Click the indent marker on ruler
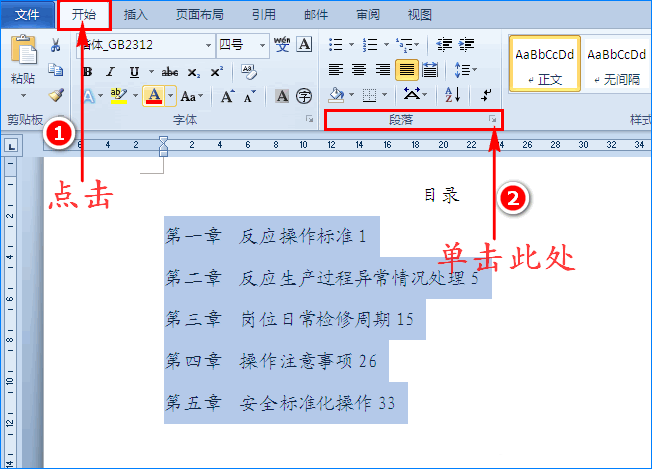The image size is (652, 469). pyautogui.click(x=163, y=146)
